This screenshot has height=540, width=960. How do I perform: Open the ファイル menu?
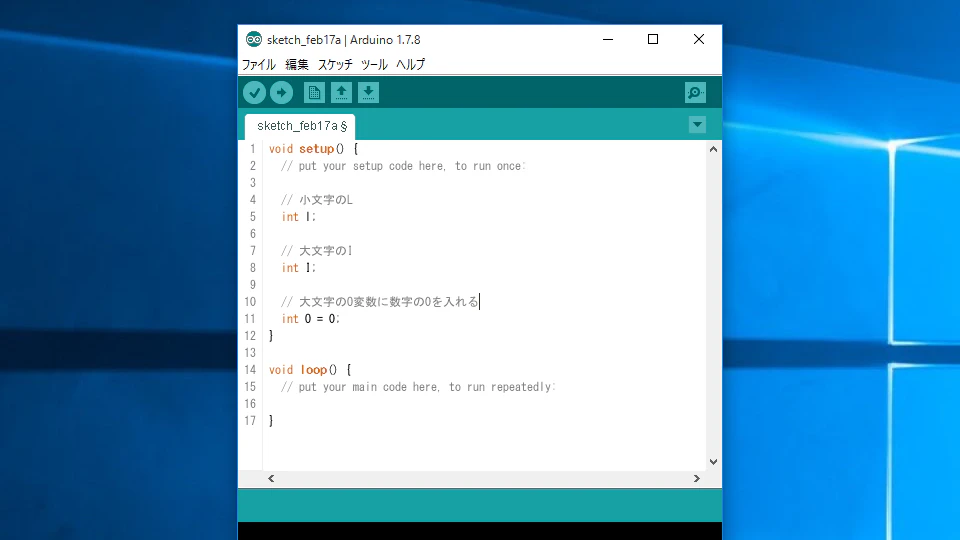point(258,64)
